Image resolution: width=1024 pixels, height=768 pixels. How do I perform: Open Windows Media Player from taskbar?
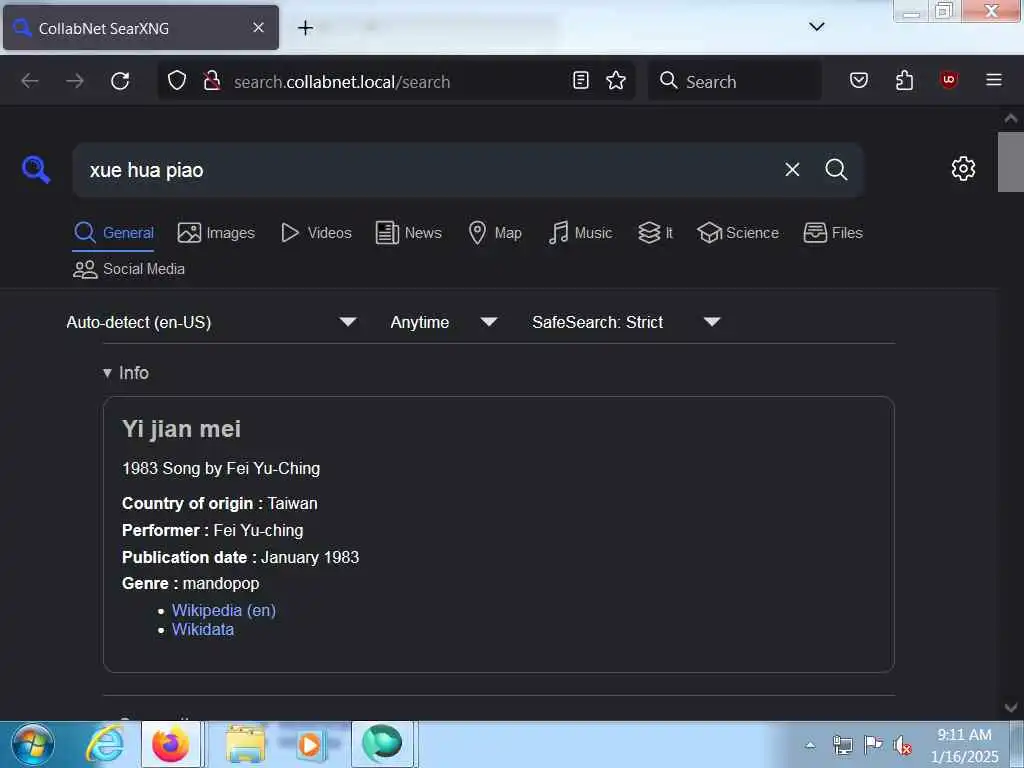pyautogui.click(x=310, y=744)
